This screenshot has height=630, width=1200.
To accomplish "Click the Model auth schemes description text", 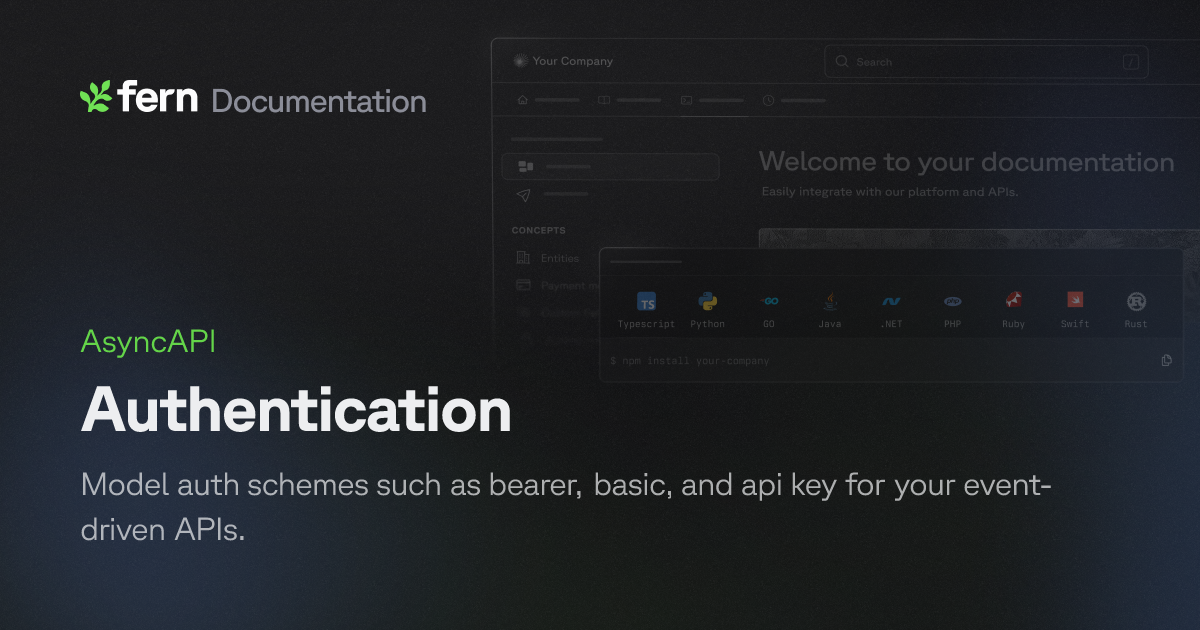I will tap(566, 507).
